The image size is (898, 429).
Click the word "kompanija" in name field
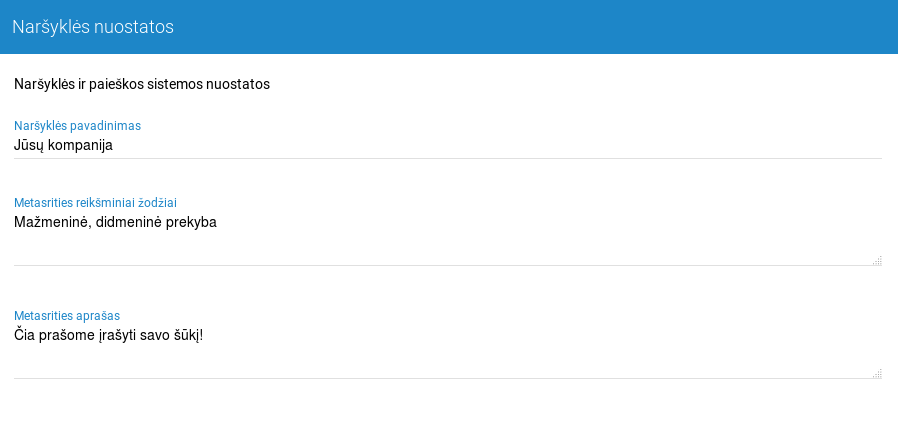(80, 145)
